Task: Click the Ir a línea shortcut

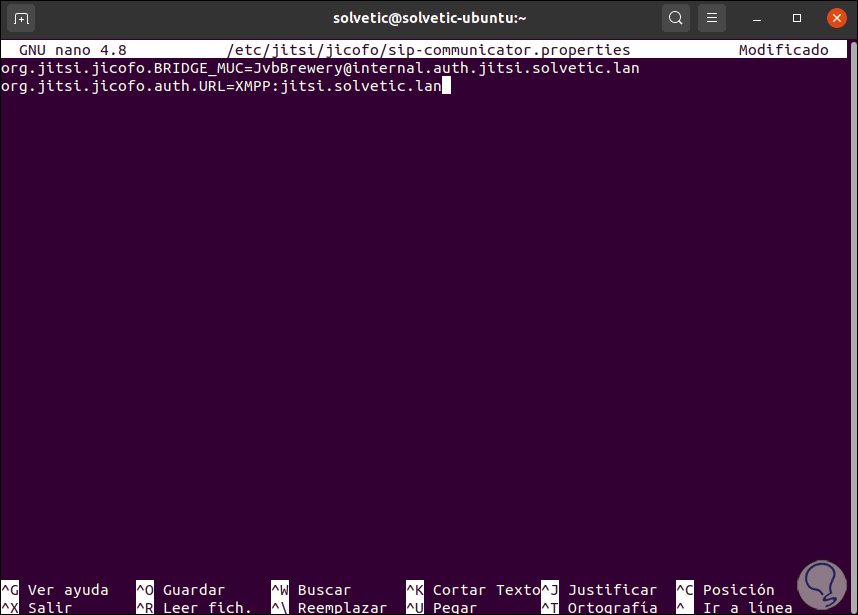Action: coord(734,607)
